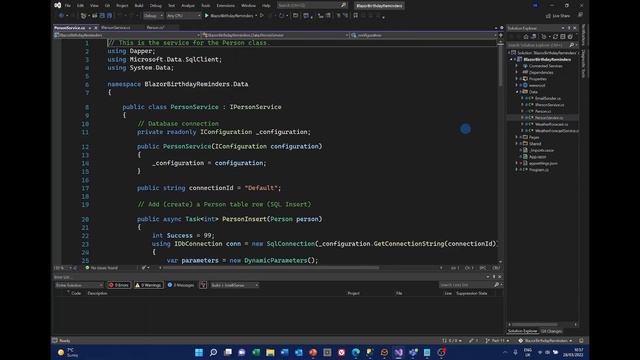640x360 pixels.
Task: Start debugging BlazorBirthdayReminders with green play
Action: pyautogui.click(x=229, y=16)
